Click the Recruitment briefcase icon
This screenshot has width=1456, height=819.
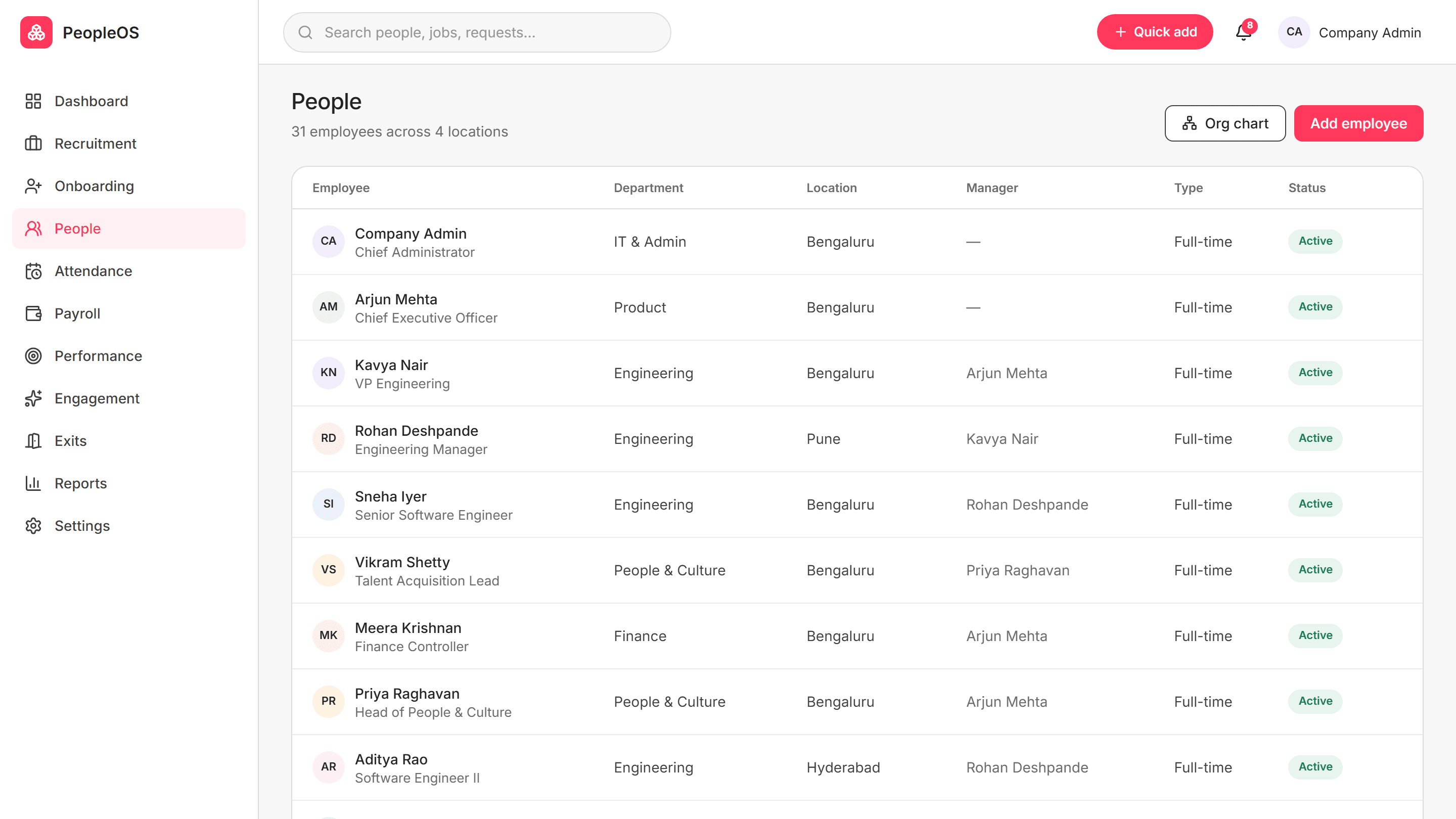(x=33, y=144)
